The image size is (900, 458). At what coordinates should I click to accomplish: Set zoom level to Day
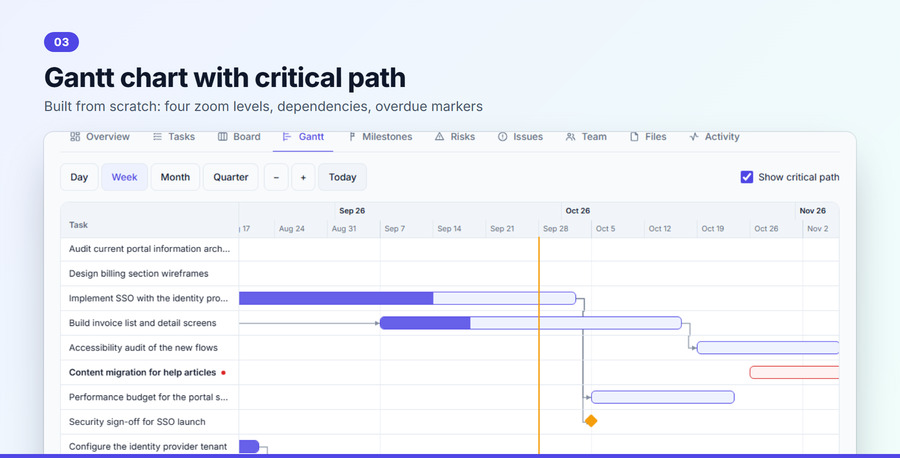(79, 177)
